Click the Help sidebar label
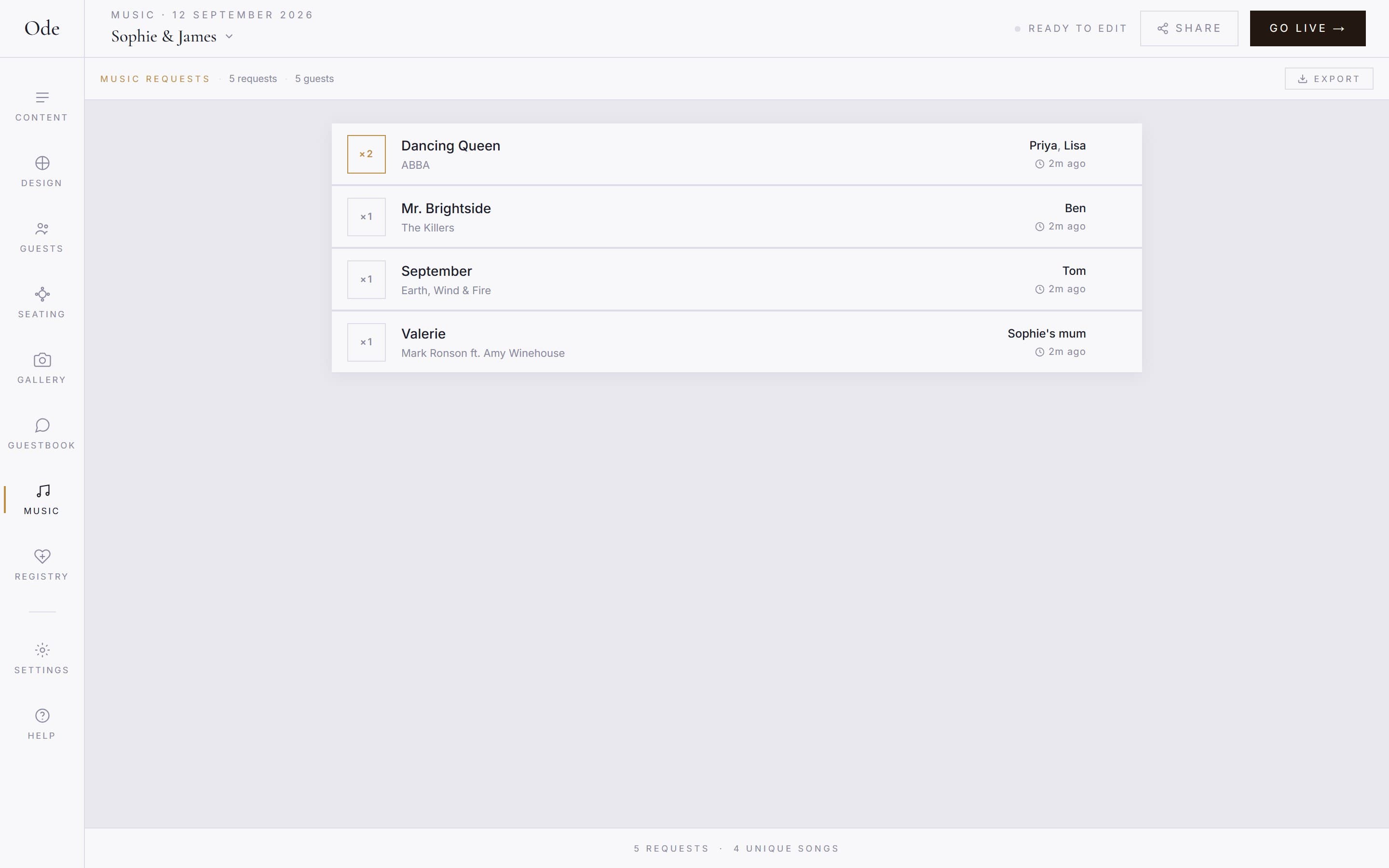Viewport: 1389px width, 868px height. pos(42,736)
